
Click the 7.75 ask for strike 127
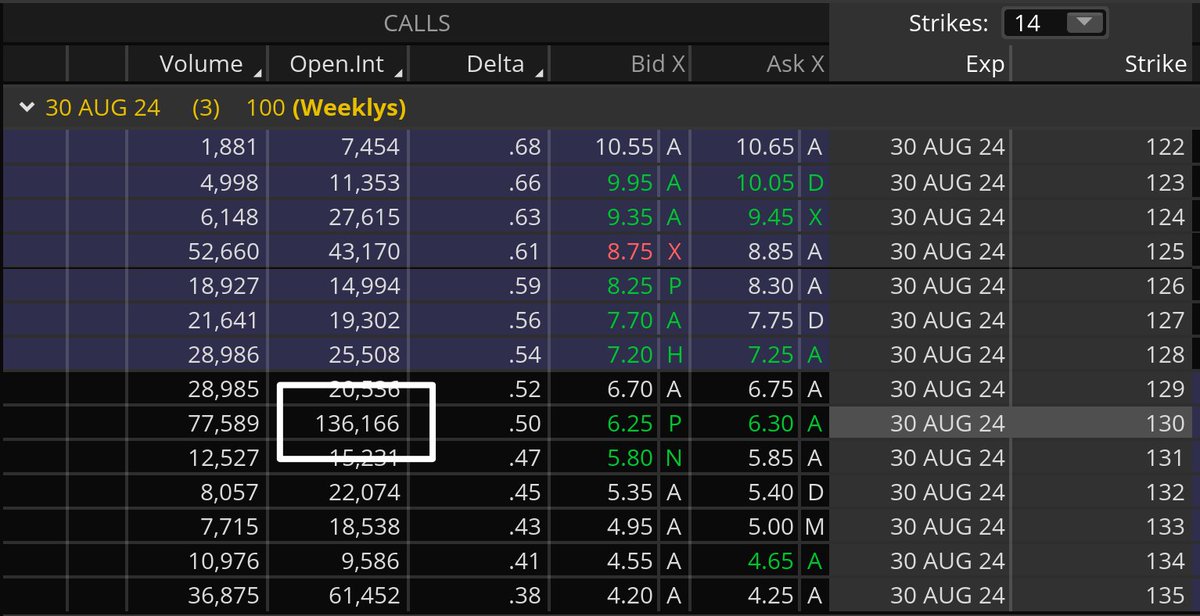[770, 321]
